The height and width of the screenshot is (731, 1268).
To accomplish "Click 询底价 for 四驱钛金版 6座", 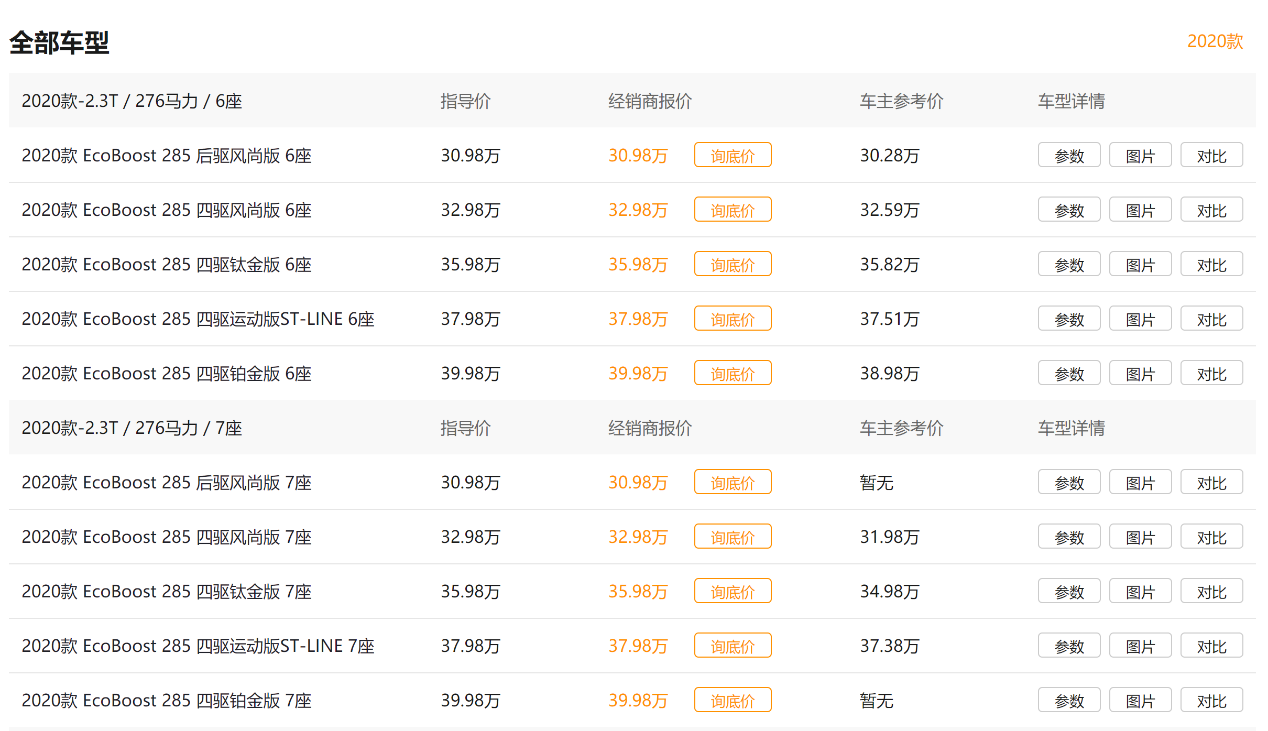I will tap(733, 264).
